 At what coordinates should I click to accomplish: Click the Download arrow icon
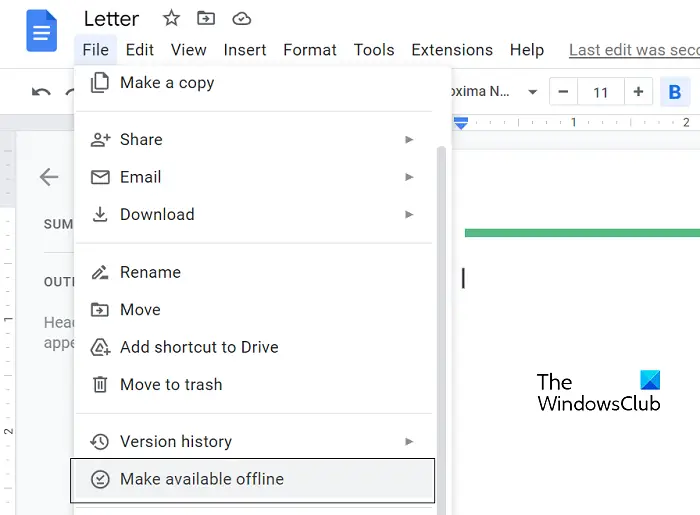100,215
